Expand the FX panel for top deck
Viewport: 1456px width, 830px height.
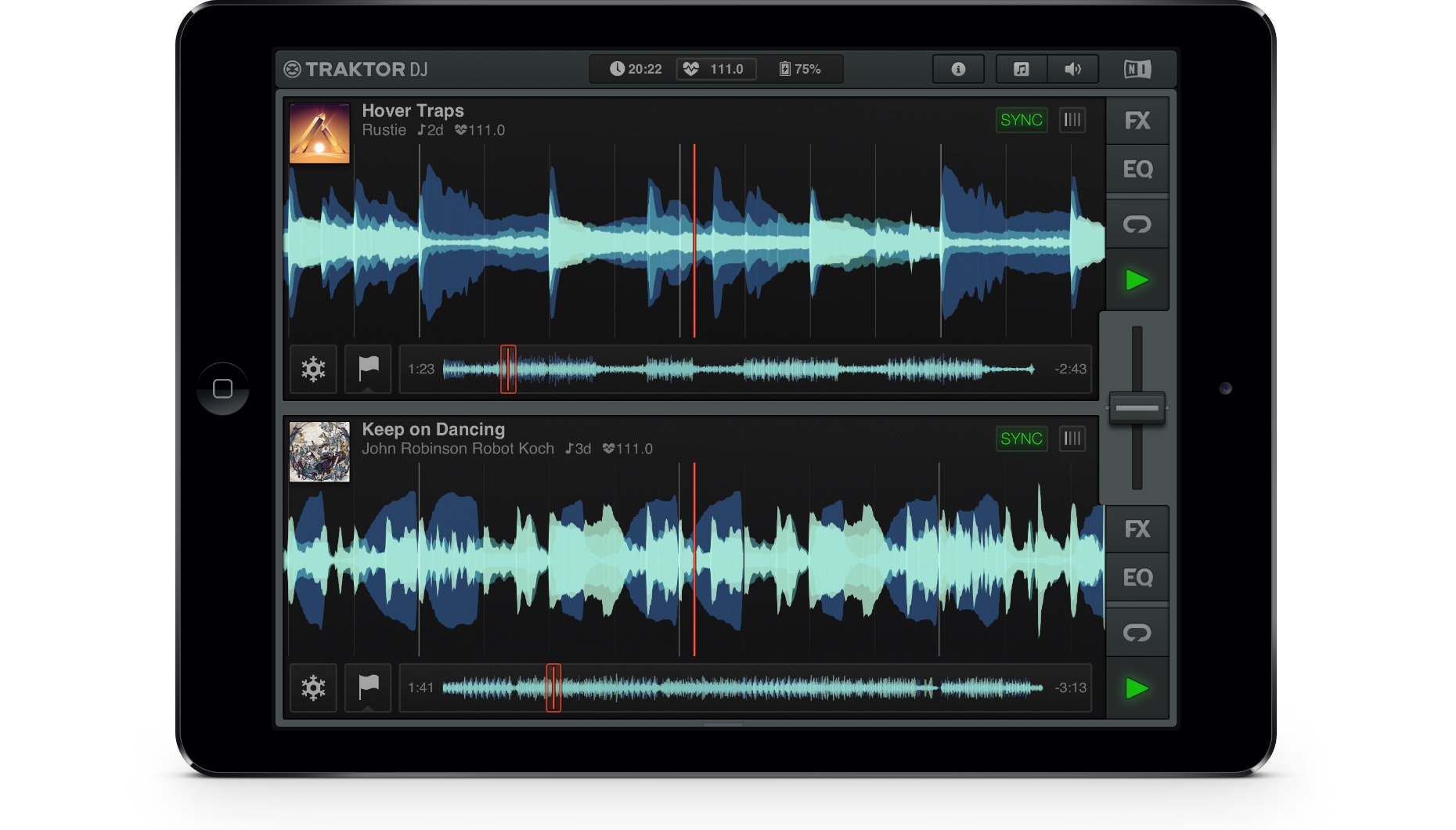click(1137, 121)
